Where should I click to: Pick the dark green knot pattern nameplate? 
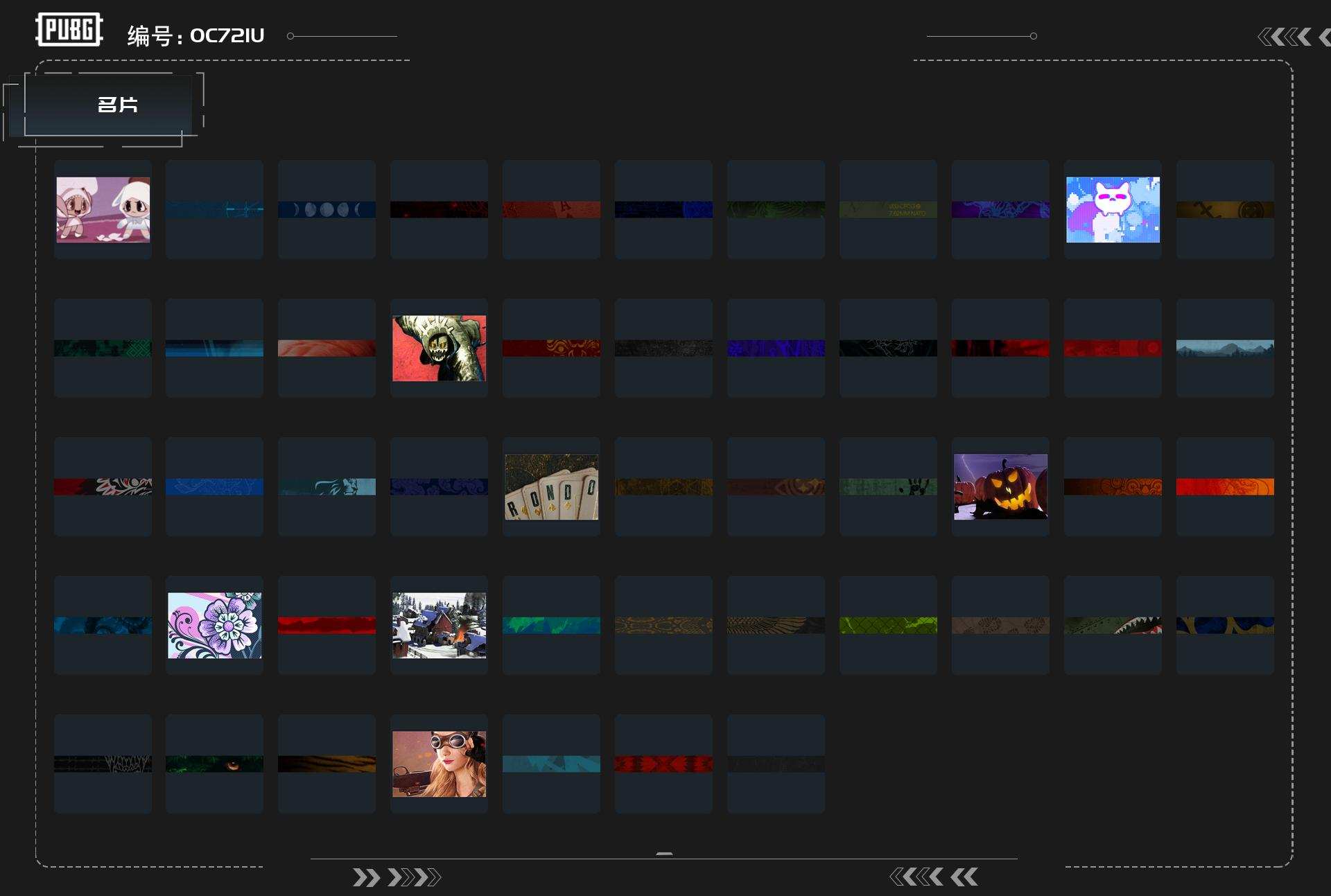103,348
